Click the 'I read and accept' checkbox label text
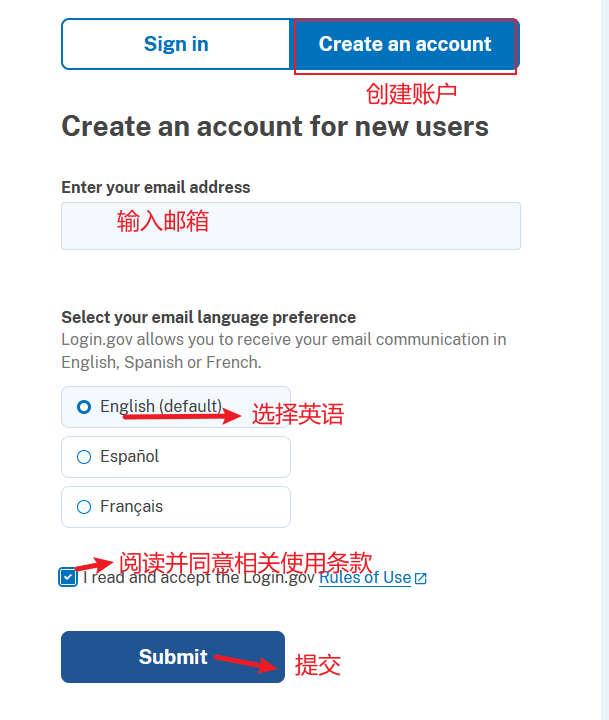 coord(199,578)
